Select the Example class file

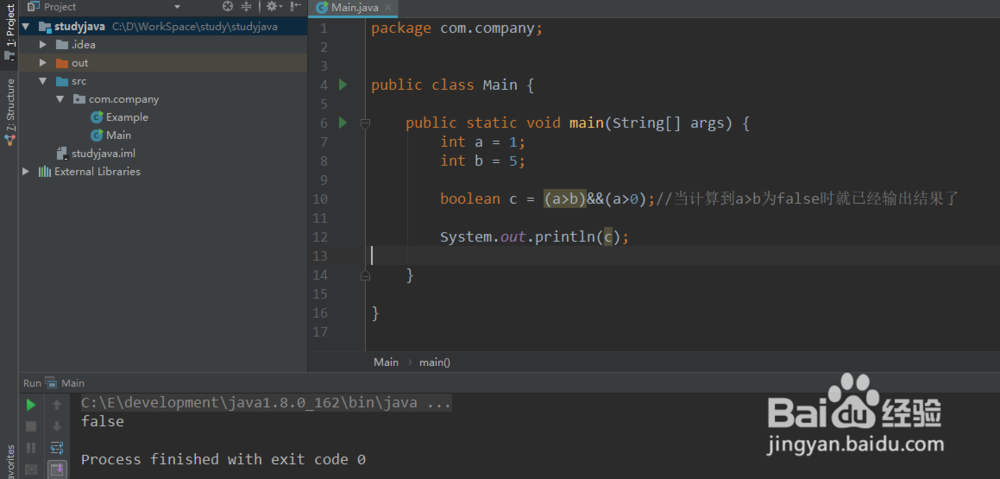120,117
